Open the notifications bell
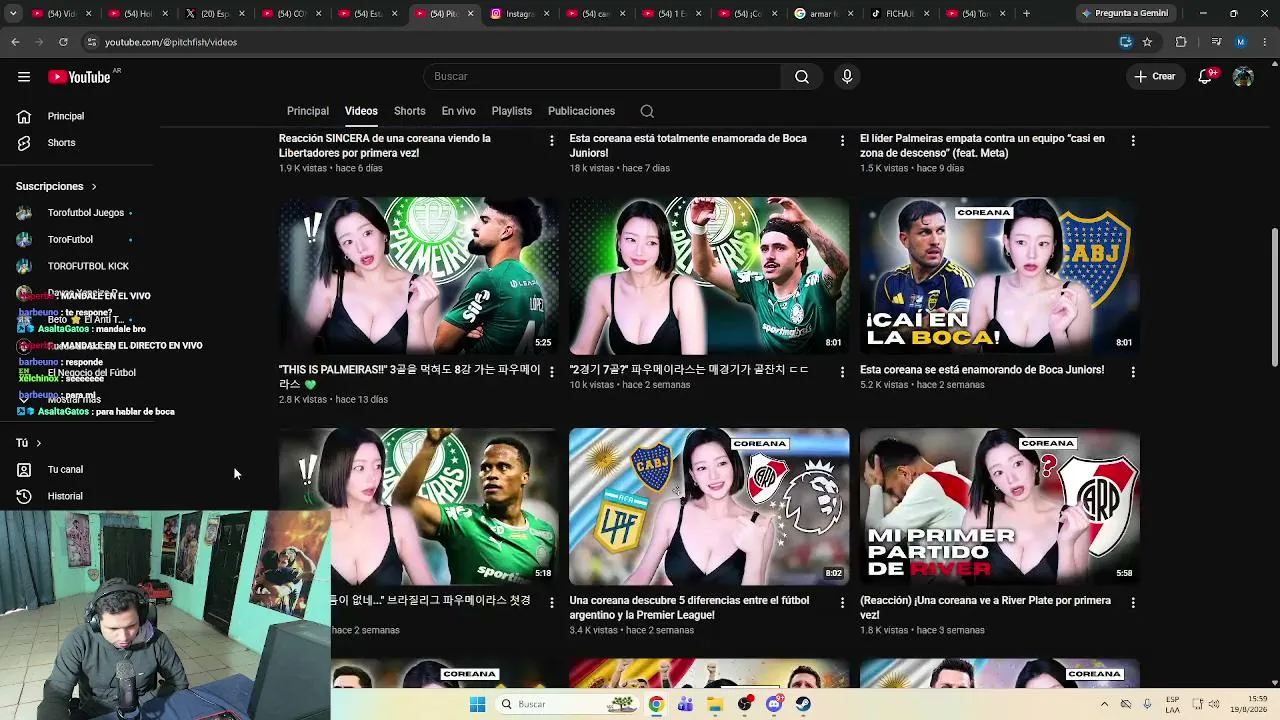The height and width of the screenshot is (720, 1280). coord(1206,77)
